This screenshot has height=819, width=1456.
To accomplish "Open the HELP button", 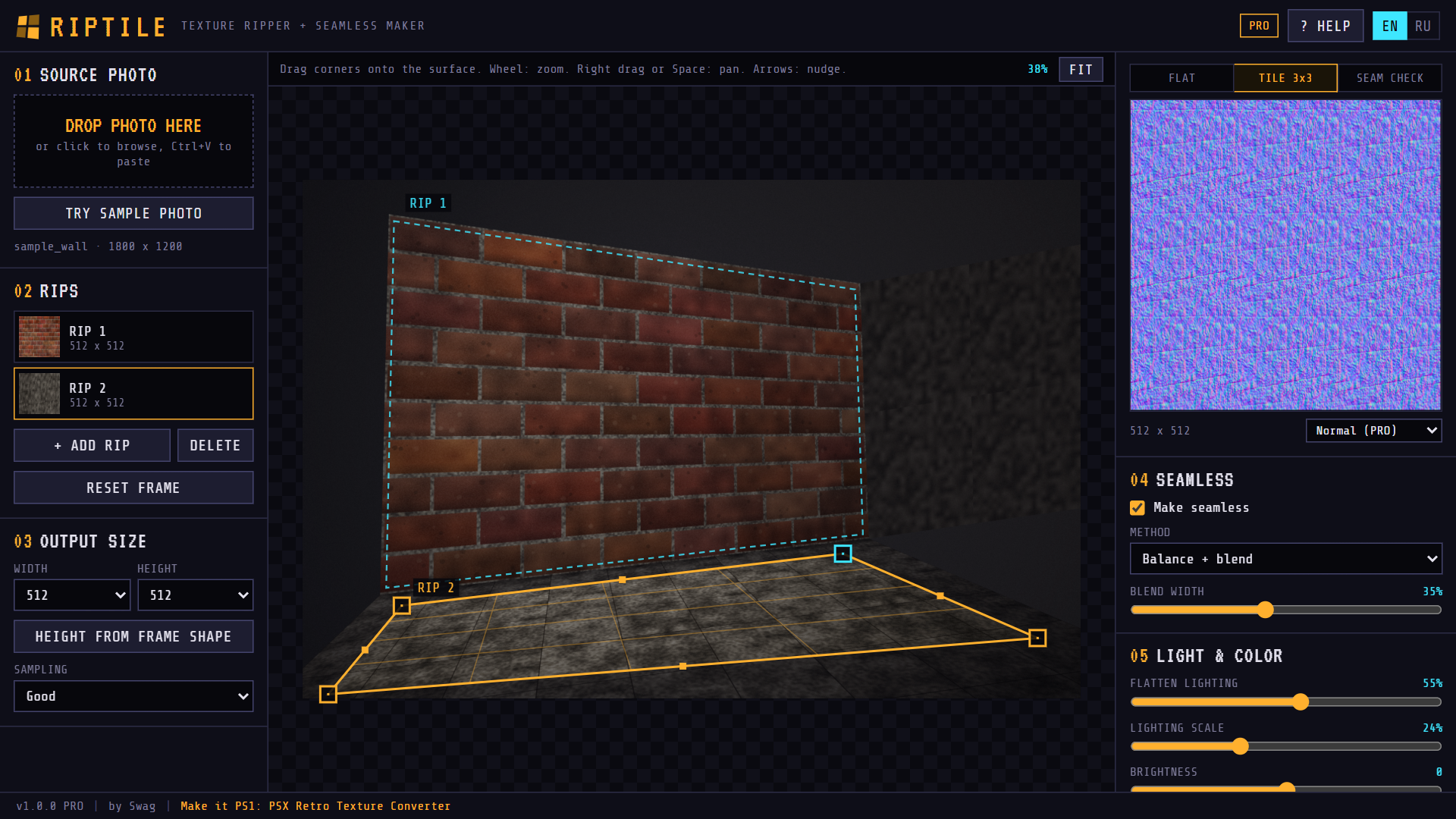I will pos(1326,26).
